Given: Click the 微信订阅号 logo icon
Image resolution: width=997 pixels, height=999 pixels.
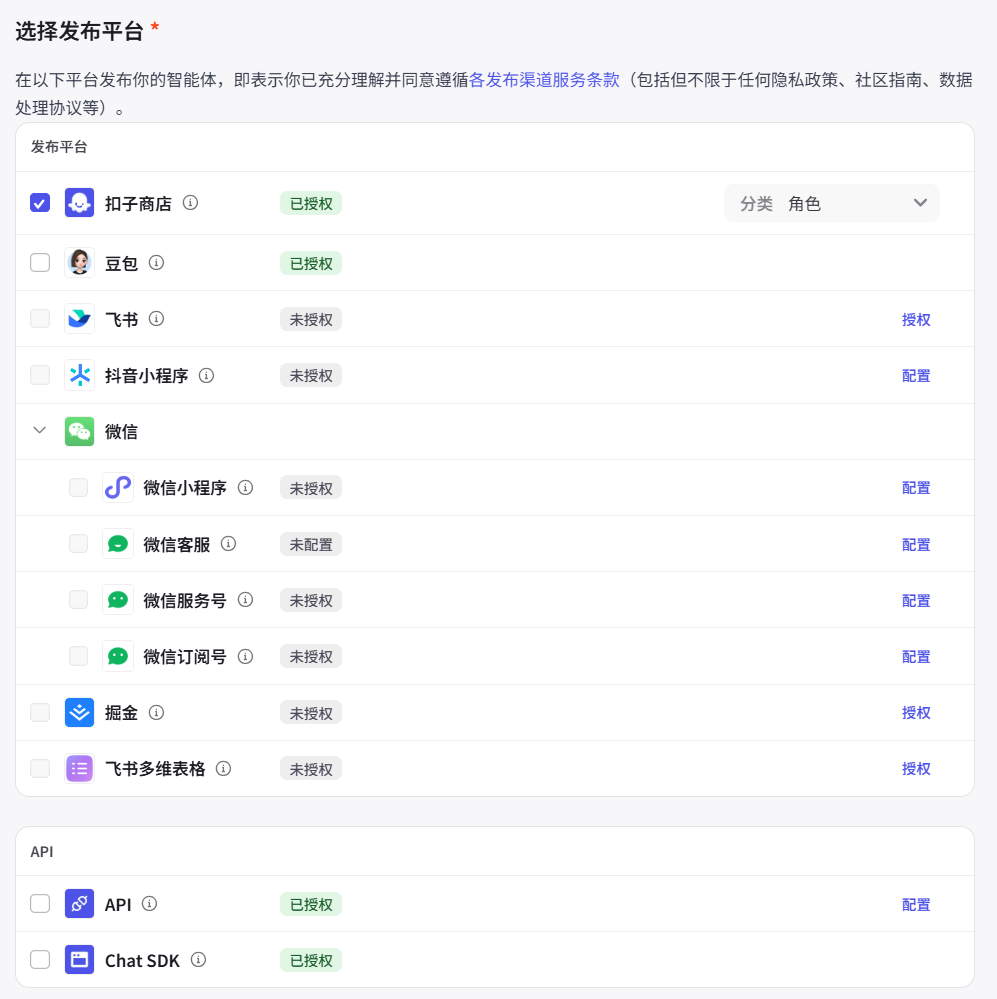Looking at the screenshot, I should coord(118,656).
